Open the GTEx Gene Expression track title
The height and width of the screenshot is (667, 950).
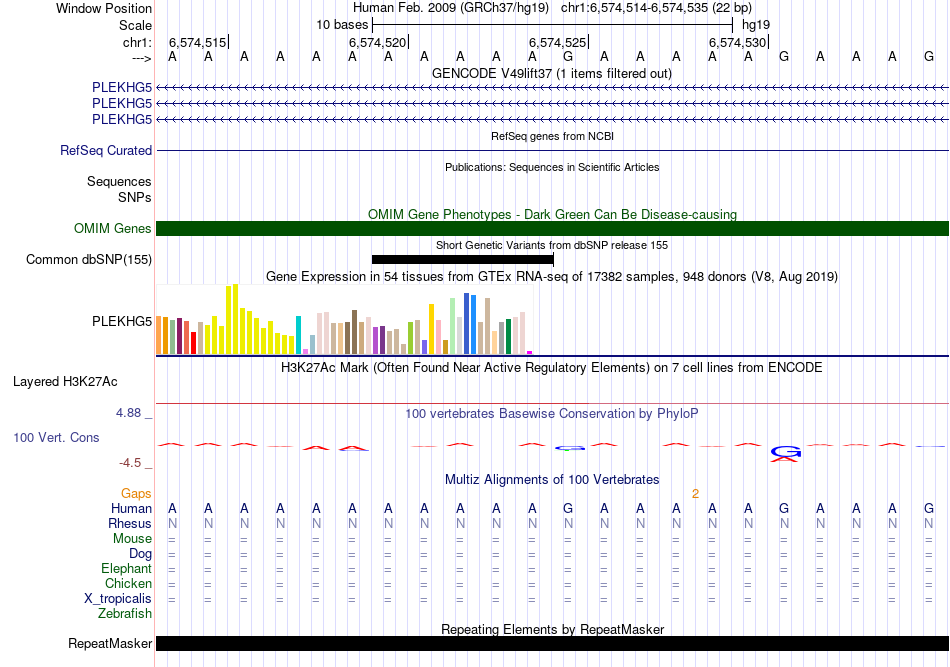pos(552,276)
